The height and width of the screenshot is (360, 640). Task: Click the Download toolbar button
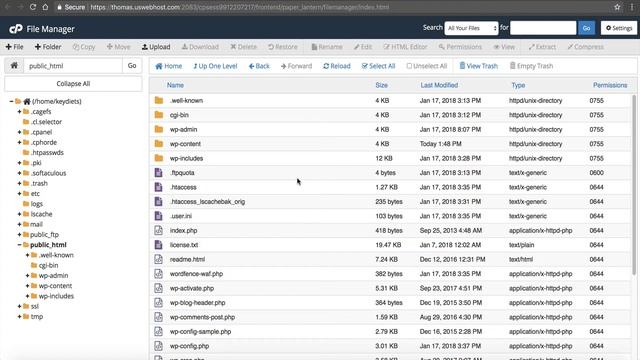click(x=200, y=47)
